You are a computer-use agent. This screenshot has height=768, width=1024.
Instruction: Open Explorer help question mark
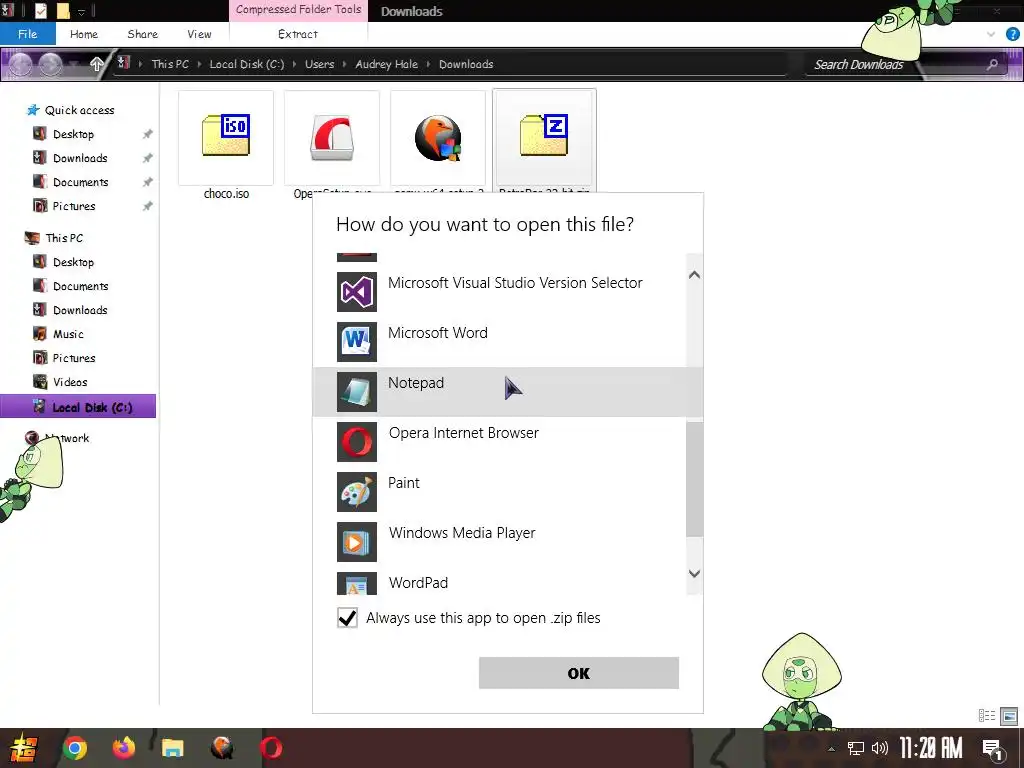pos(1013,34)
